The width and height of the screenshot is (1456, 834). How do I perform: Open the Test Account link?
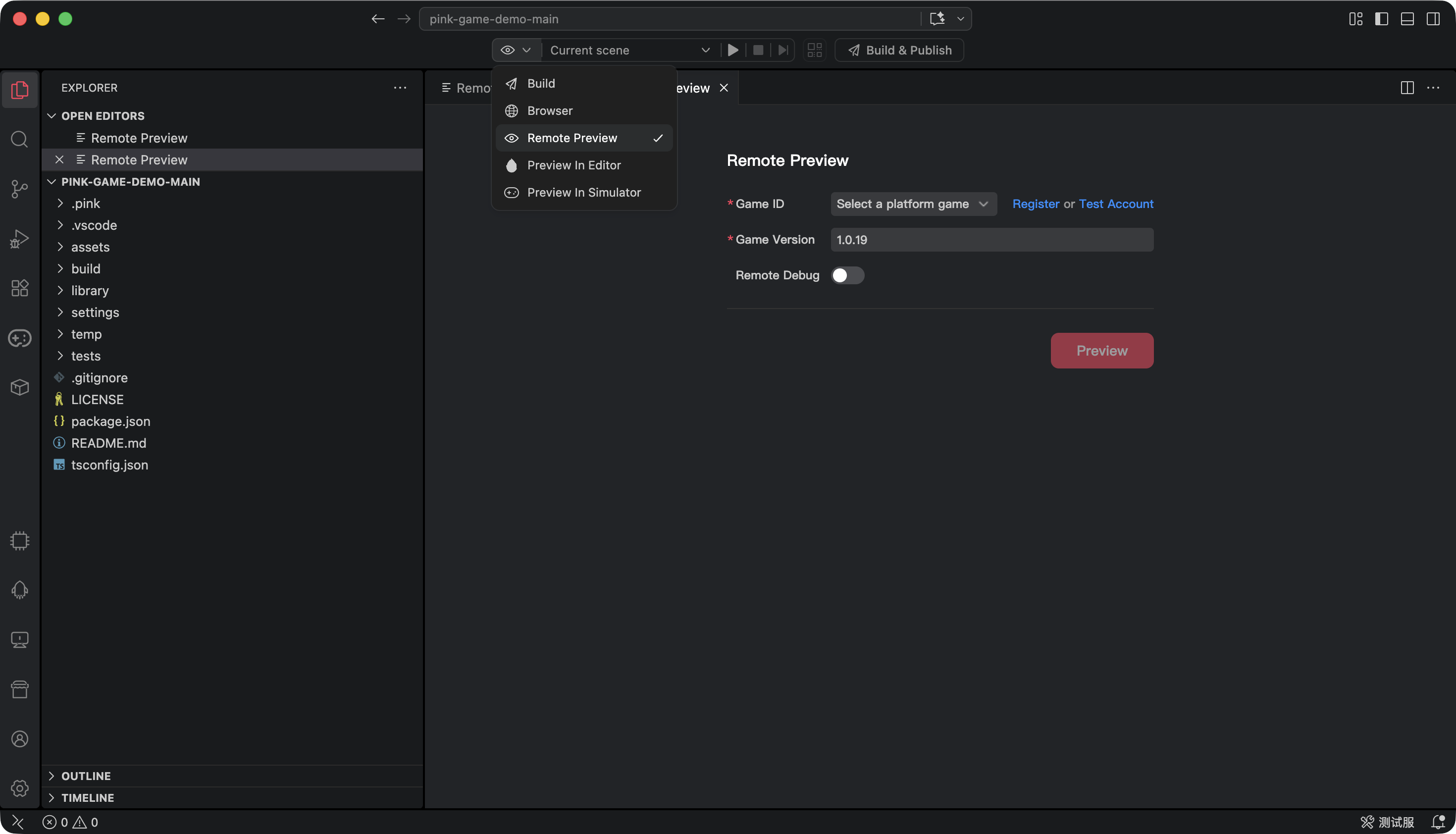pyautogui.click(x=1116, y=204)
